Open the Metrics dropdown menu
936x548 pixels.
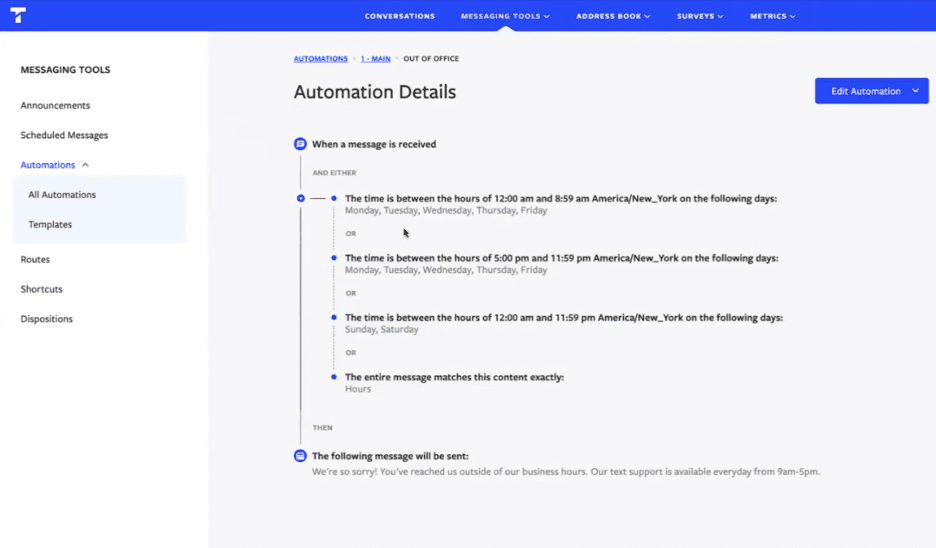(773, 16)
